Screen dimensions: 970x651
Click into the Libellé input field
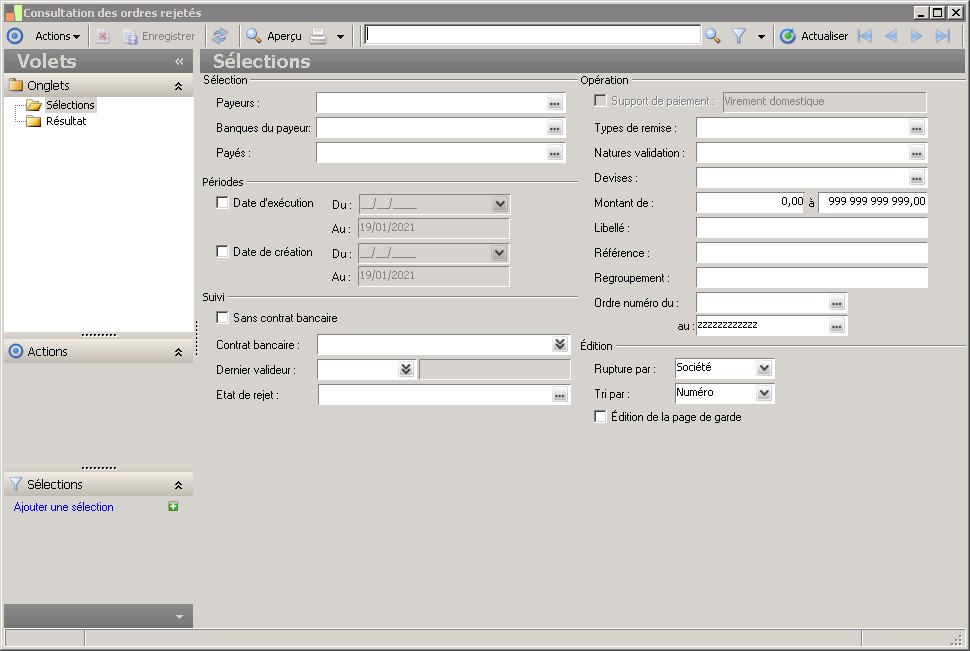coord(811,228)
